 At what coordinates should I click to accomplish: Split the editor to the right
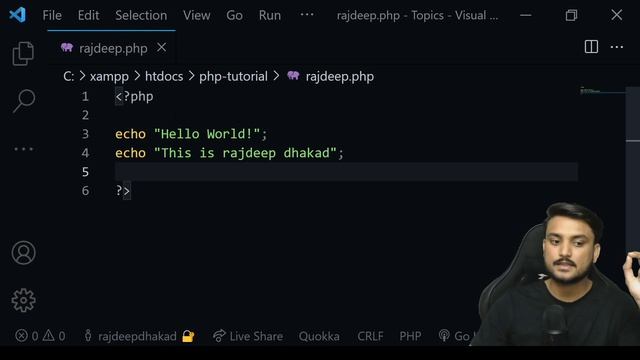coord(591,47)
